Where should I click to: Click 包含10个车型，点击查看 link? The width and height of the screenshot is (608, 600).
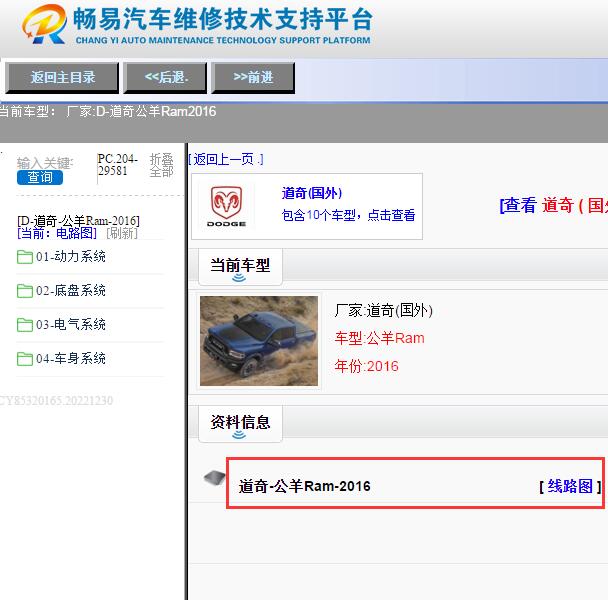[348, 215]
